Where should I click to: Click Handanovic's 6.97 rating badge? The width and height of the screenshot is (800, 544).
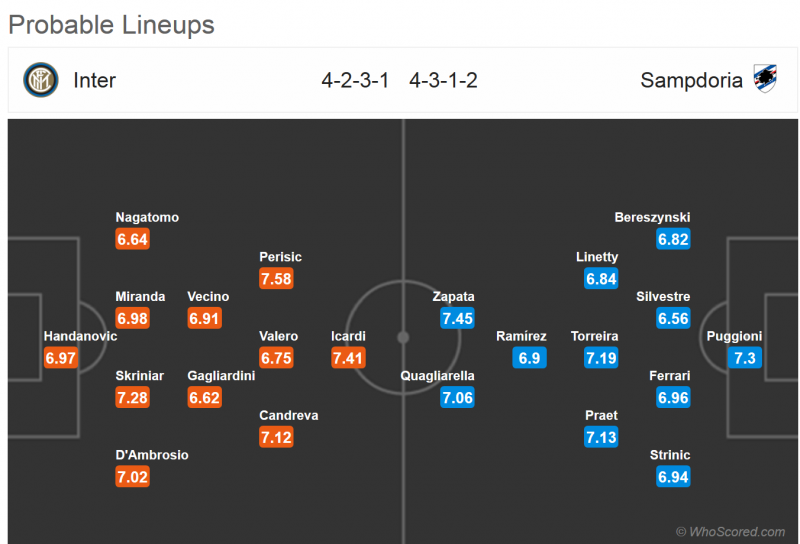(60, 358)
